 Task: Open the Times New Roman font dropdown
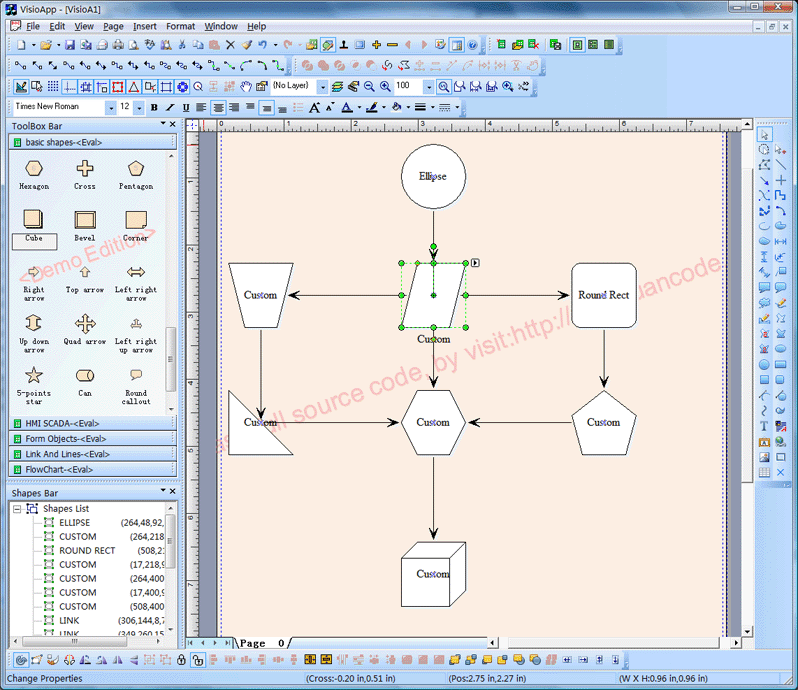[x=111, y=107]
